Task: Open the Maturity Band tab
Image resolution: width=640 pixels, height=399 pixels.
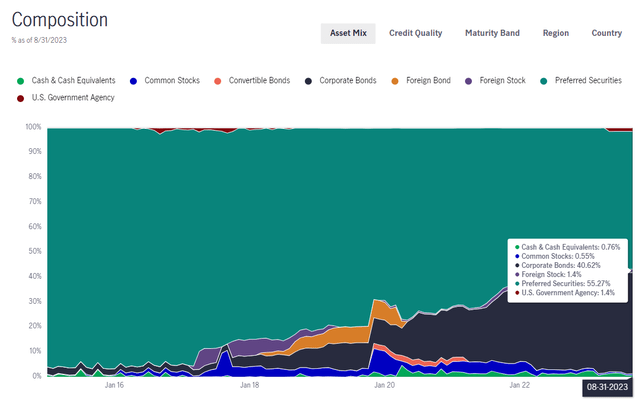Action: coord(492,33)
